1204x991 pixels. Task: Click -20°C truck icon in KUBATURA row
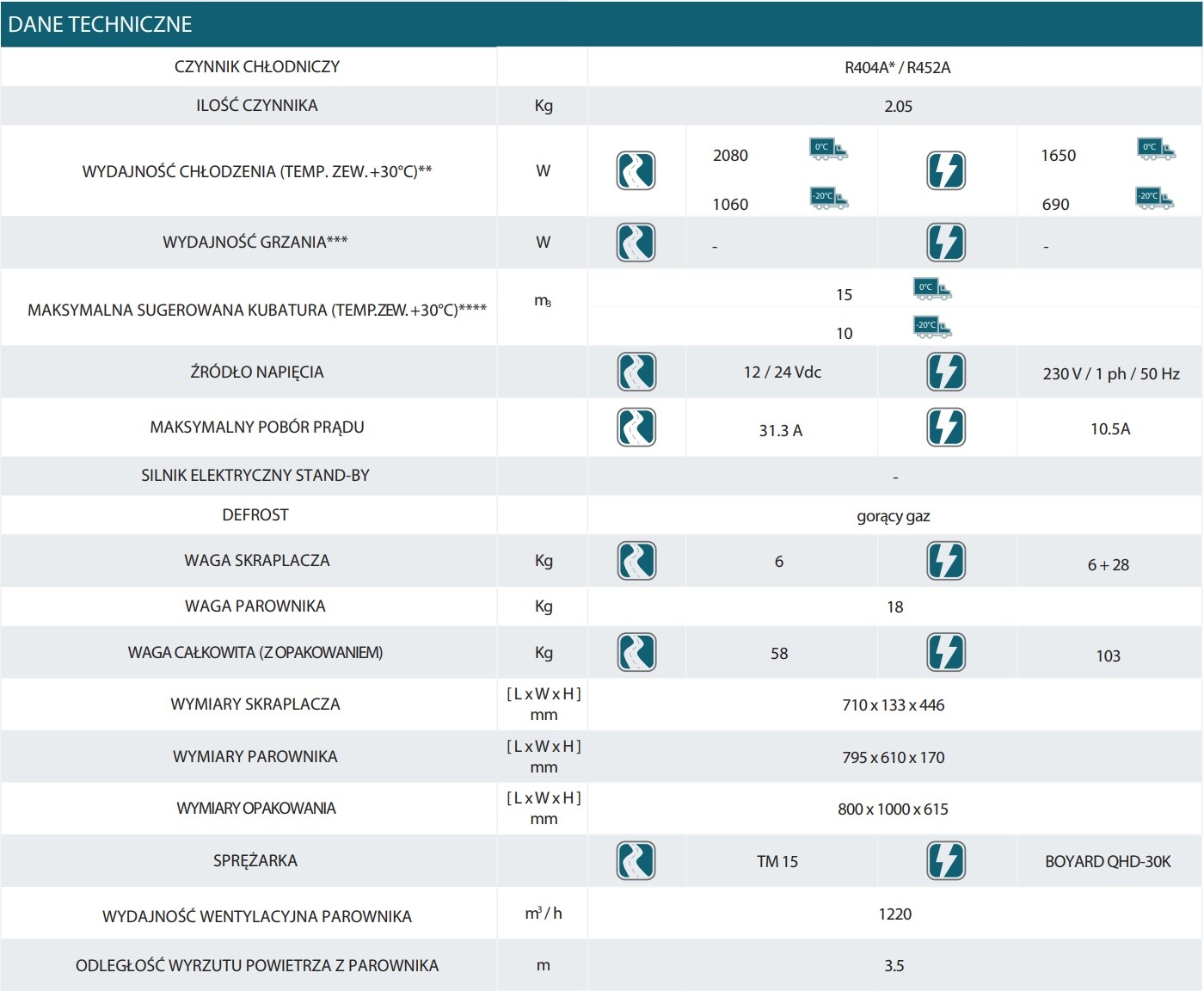(932, 326)
